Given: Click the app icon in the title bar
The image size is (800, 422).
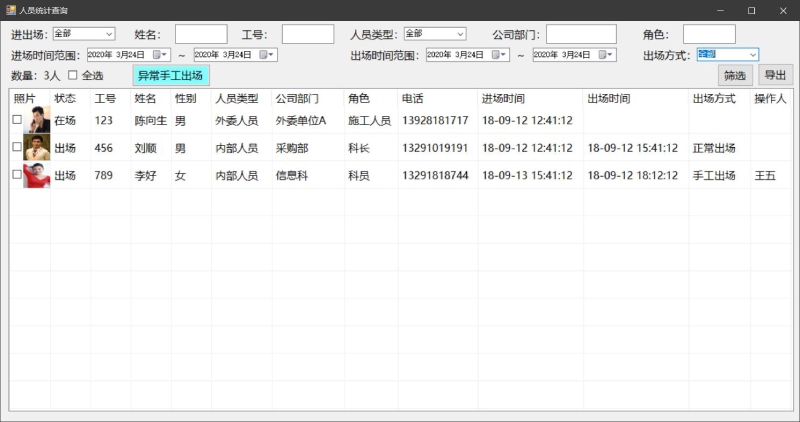Looking at the screenshot, I should (x=10, y=10).
